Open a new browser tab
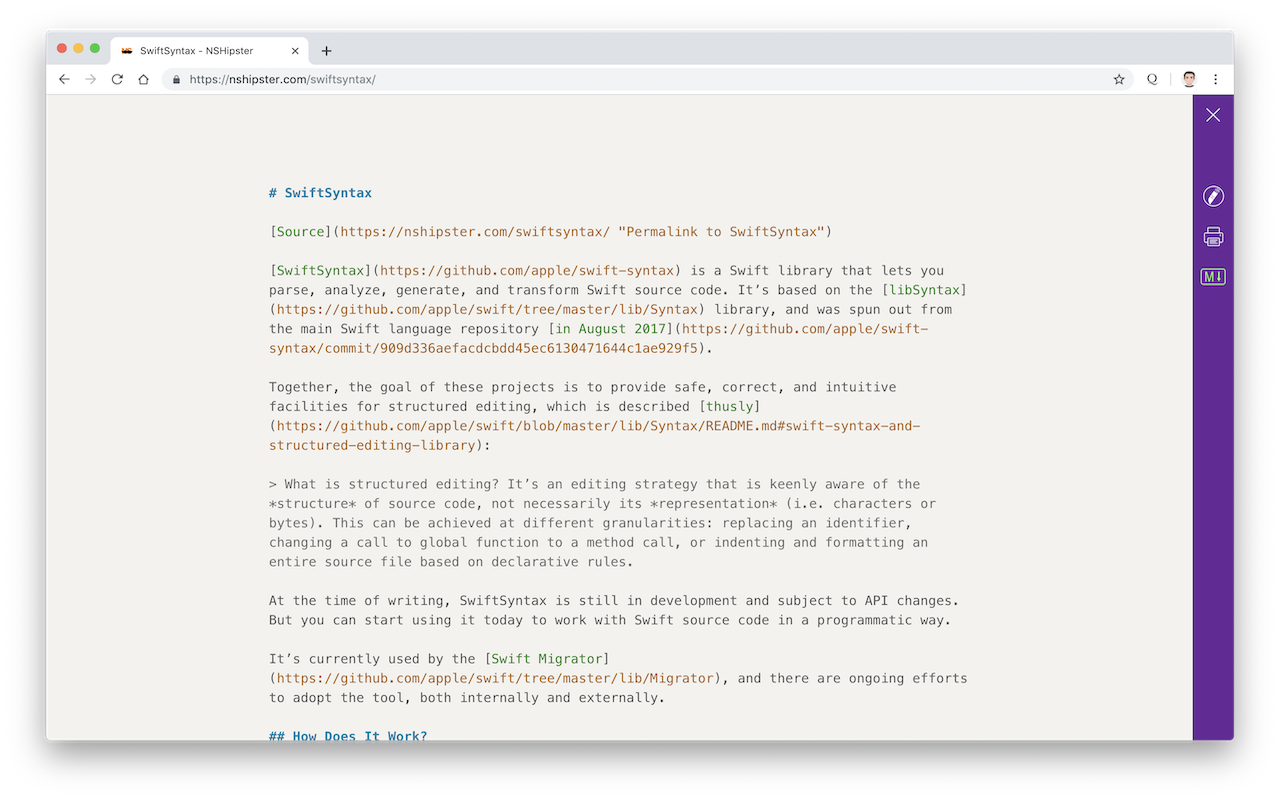 click(x=327, y=50)
